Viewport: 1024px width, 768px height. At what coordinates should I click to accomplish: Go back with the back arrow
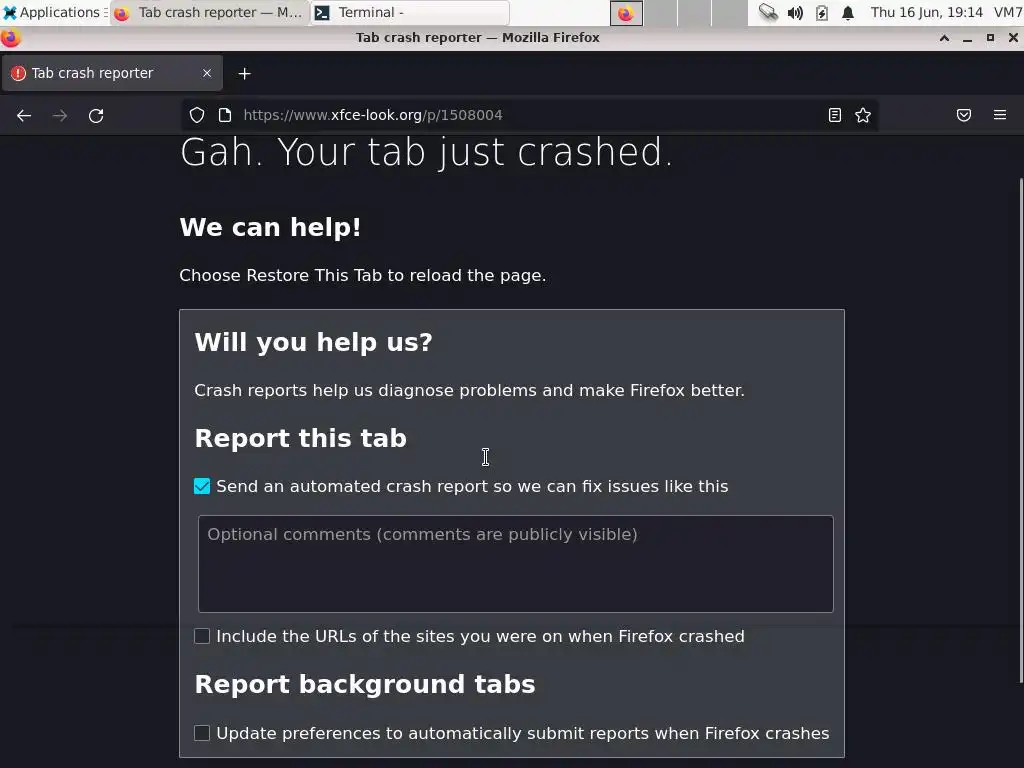coord(24,116)
